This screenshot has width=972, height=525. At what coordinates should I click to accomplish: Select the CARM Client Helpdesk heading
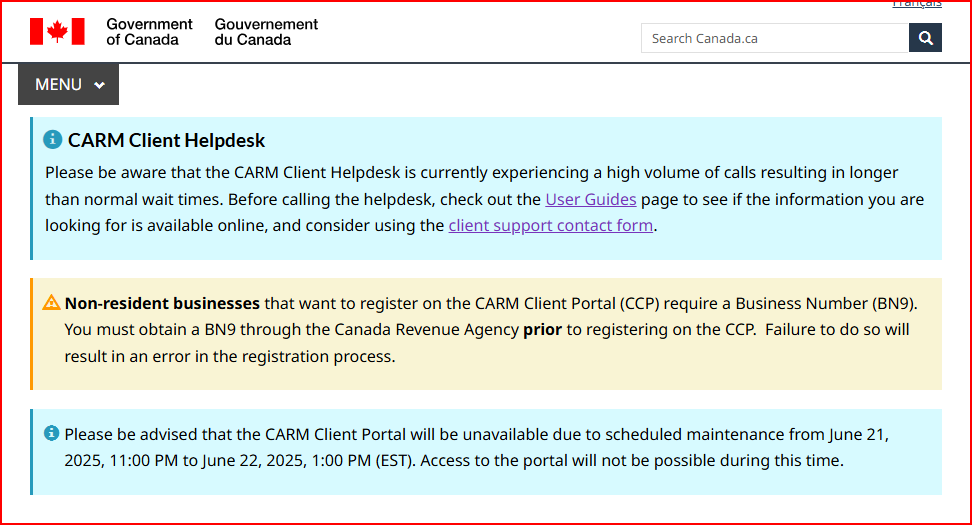[167, 141]
